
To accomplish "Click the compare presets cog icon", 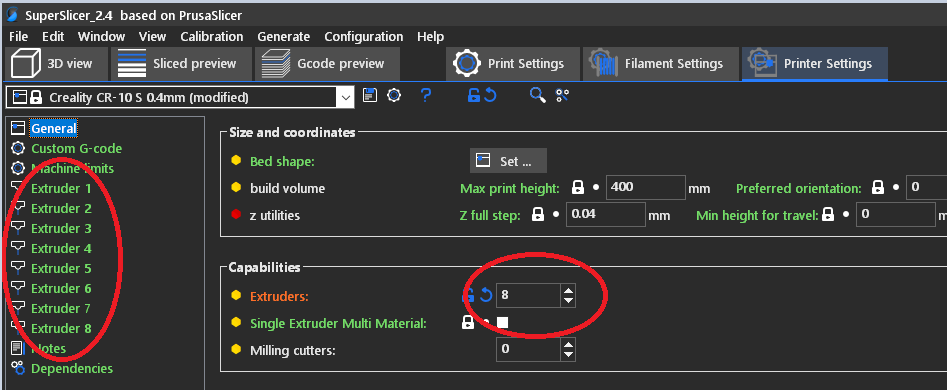I will [394, 95].
